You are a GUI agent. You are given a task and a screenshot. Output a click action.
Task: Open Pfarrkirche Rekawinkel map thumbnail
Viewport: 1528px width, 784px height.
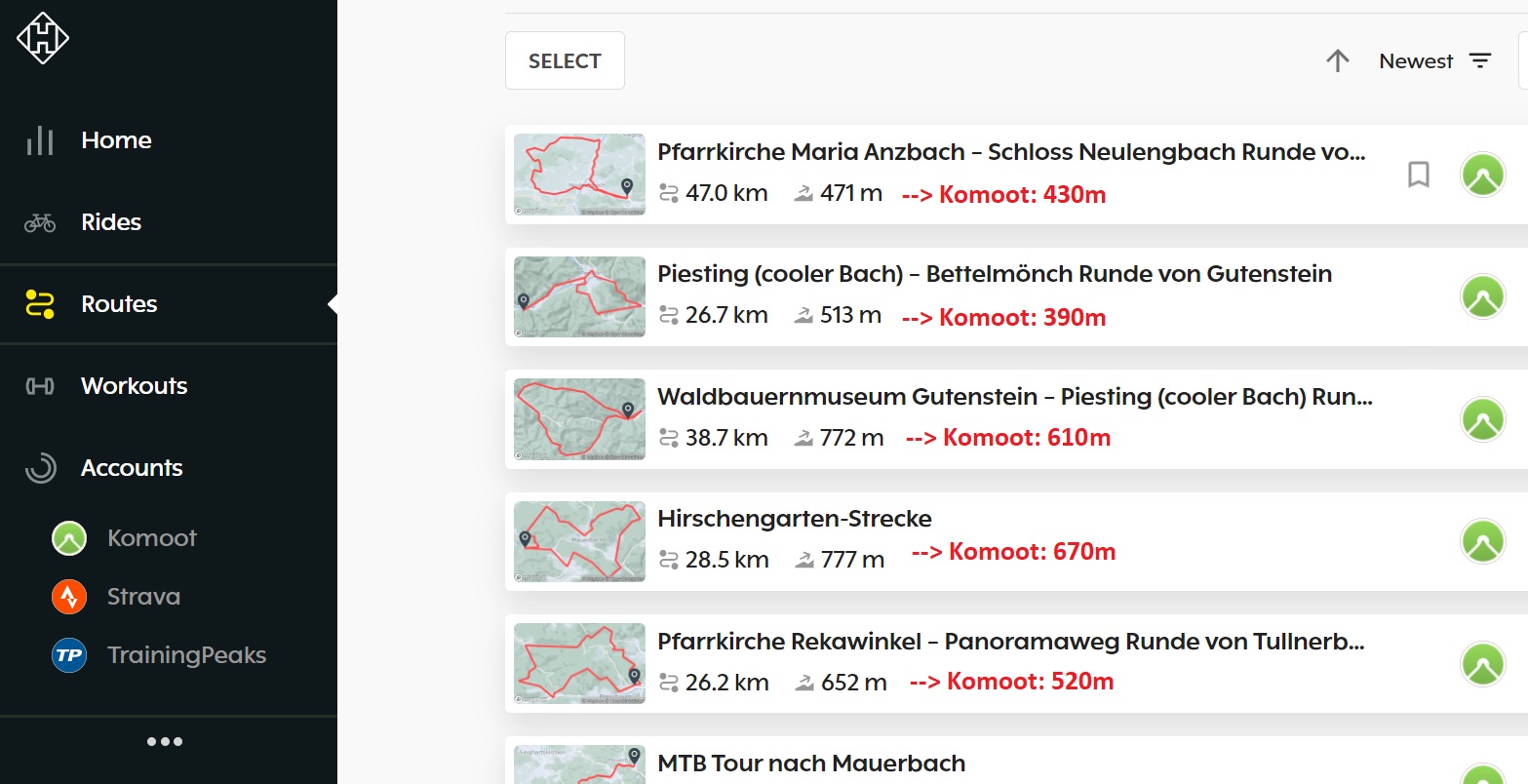coord(579,663)
